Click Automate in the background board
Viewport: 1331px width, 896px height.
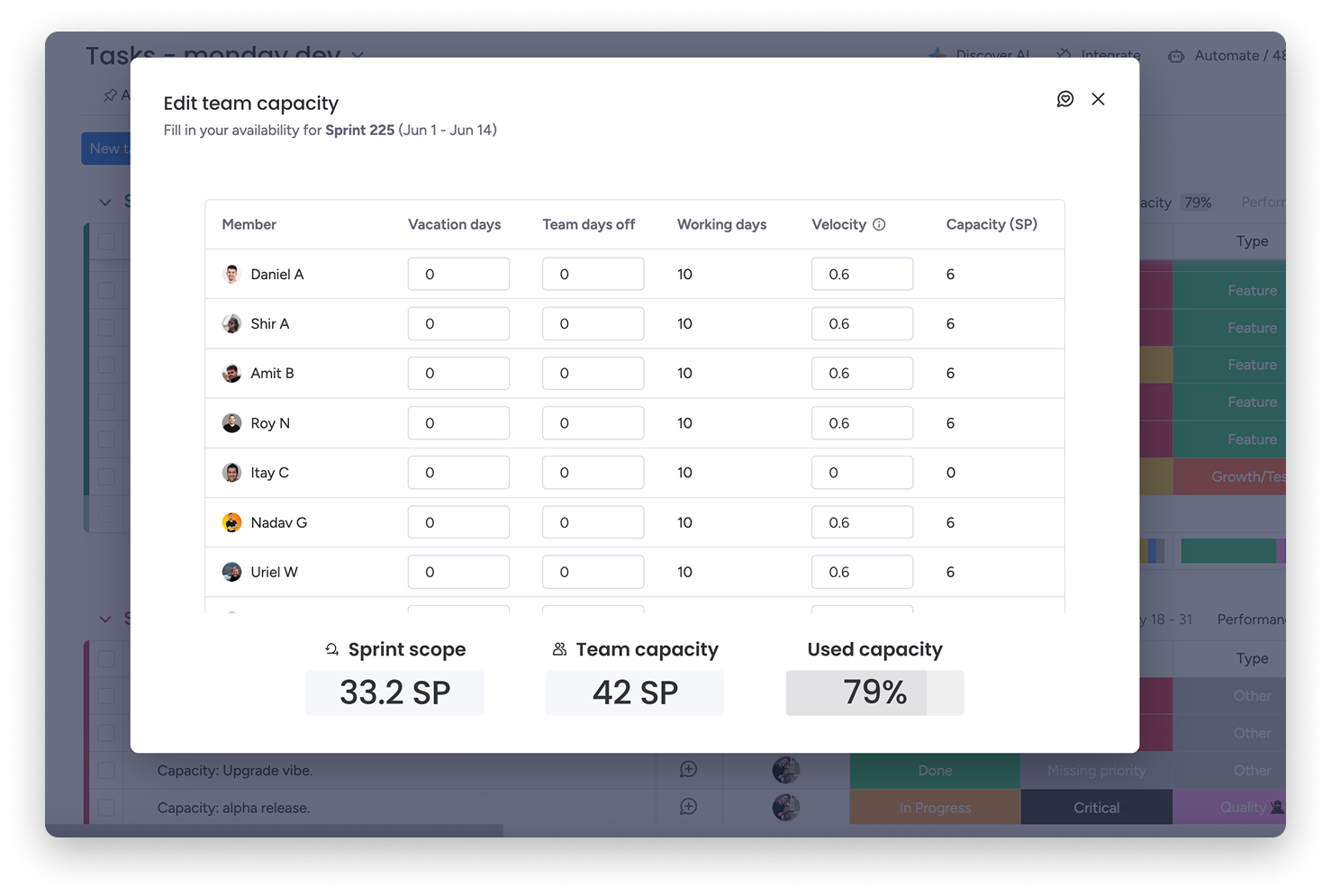tap(1227, 55)
